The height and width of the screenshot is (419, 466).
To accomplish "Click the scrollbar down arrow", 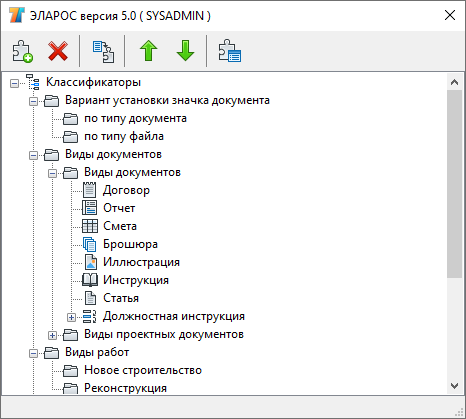I will [454, 386].
